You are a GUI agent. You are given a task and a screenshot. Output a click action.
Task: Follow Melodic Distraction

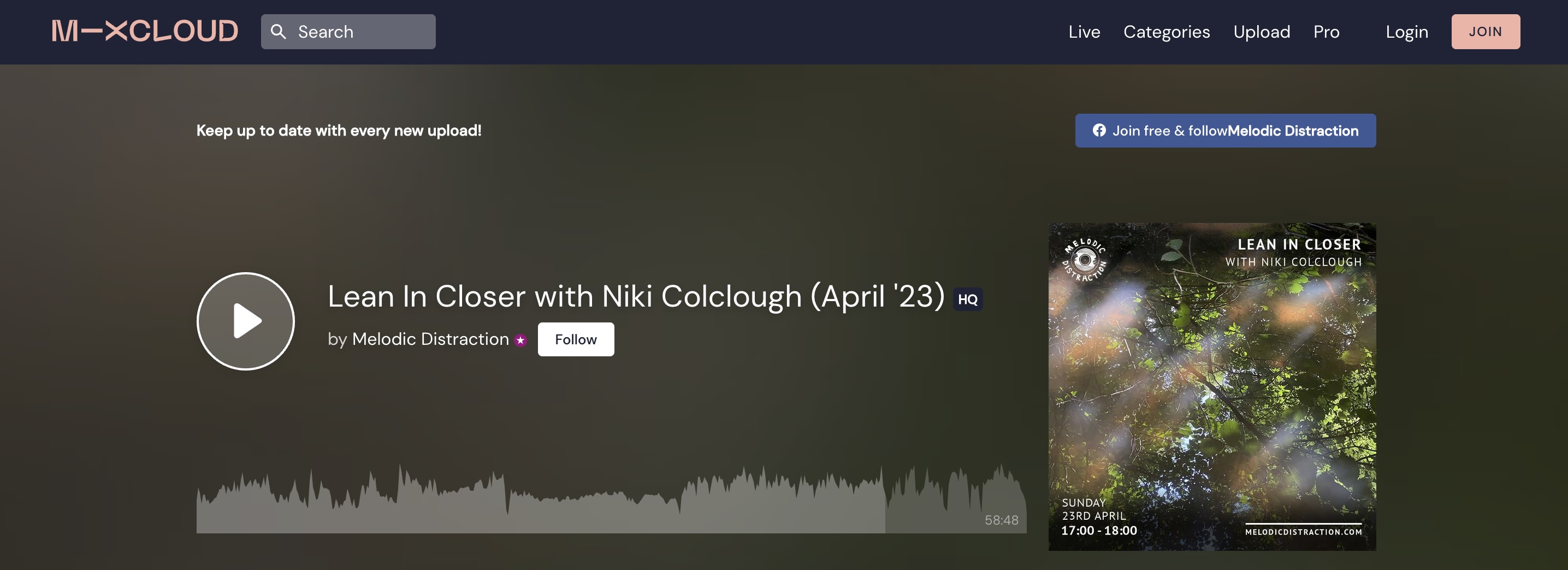(x=576, y=339)
